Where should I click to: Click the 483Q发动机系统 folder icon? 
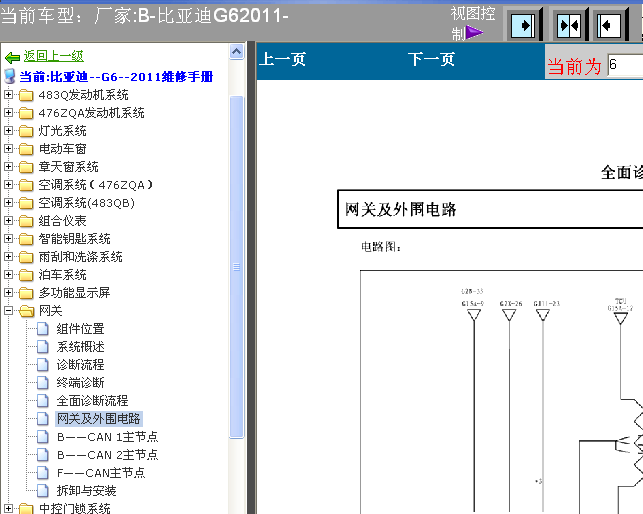tap(26, 95)
